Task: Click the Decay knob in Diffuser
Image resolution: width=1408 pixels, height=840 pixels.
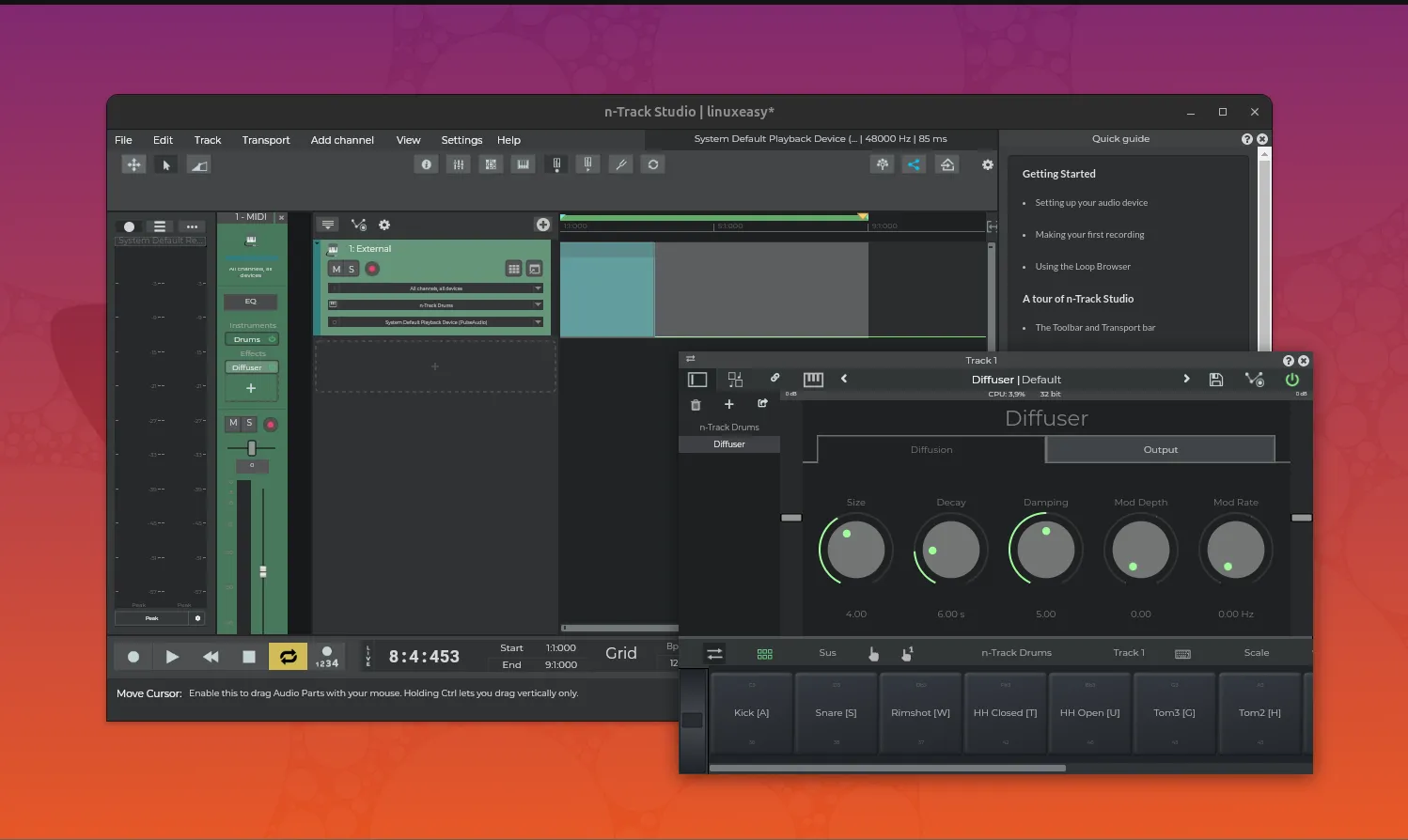Action: (x=950, y=551)
